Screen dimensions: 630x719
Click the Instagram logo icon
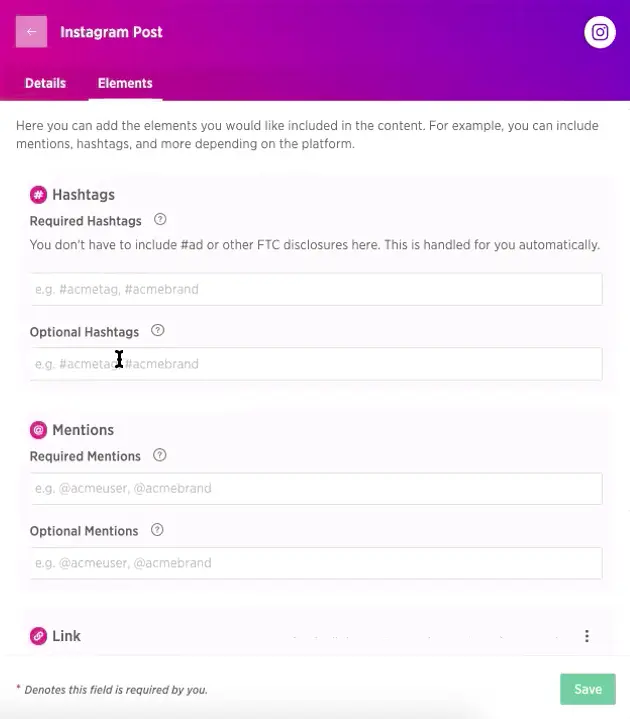(x=599, y=32)
